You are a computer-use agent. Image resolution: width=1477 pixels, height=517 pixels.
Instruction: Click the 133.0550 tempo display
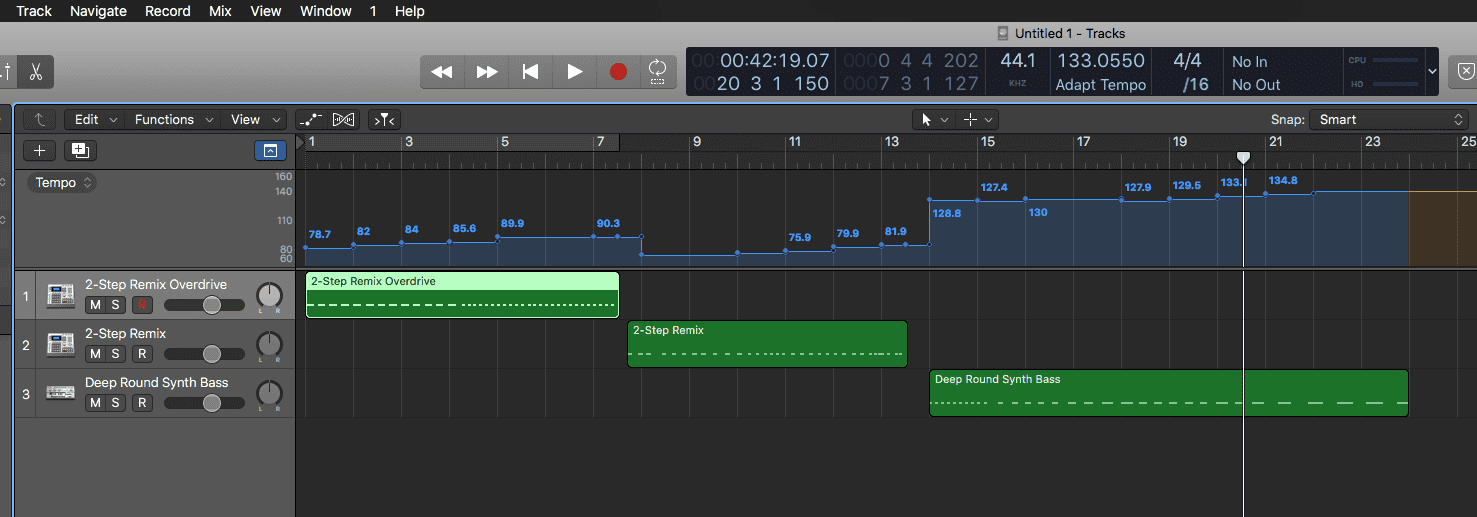pos(1101,61)
